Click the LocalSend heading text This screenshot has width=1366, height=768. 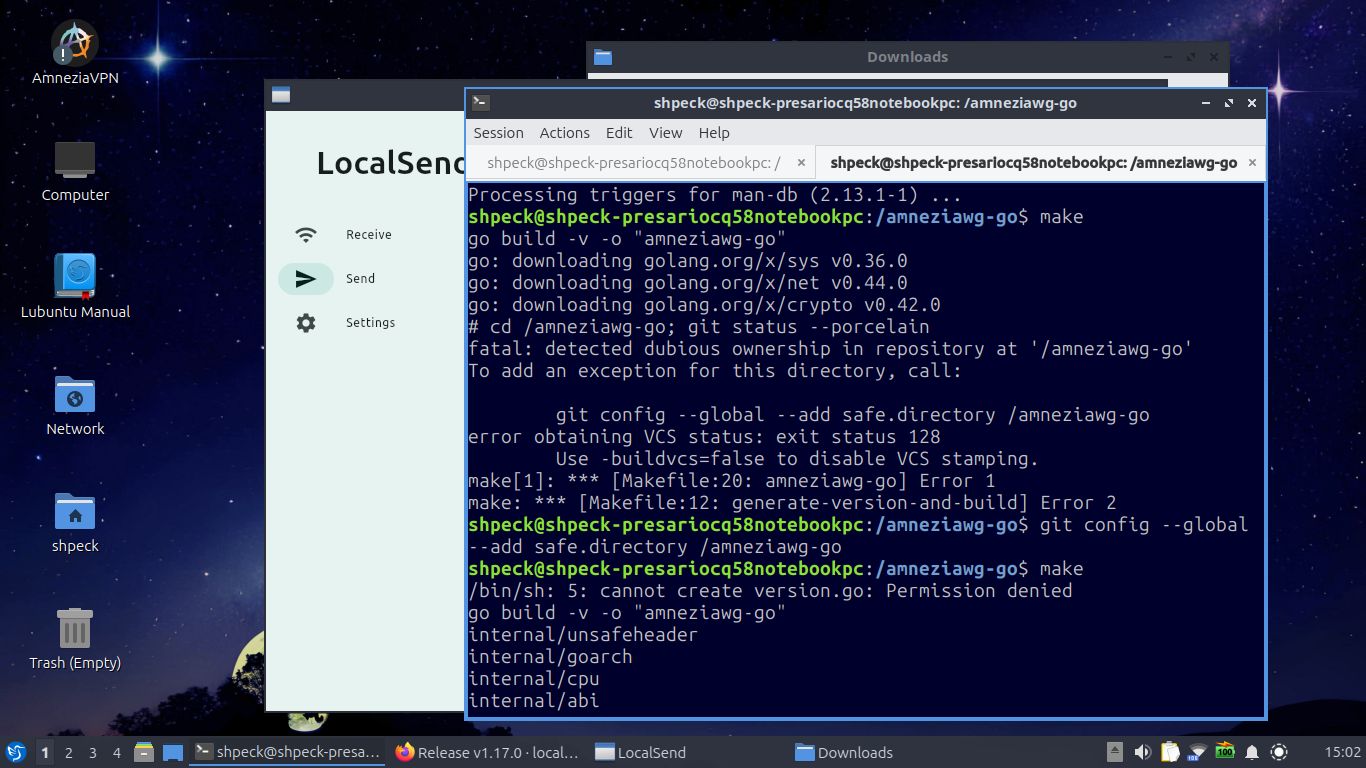tap(391, 163)
